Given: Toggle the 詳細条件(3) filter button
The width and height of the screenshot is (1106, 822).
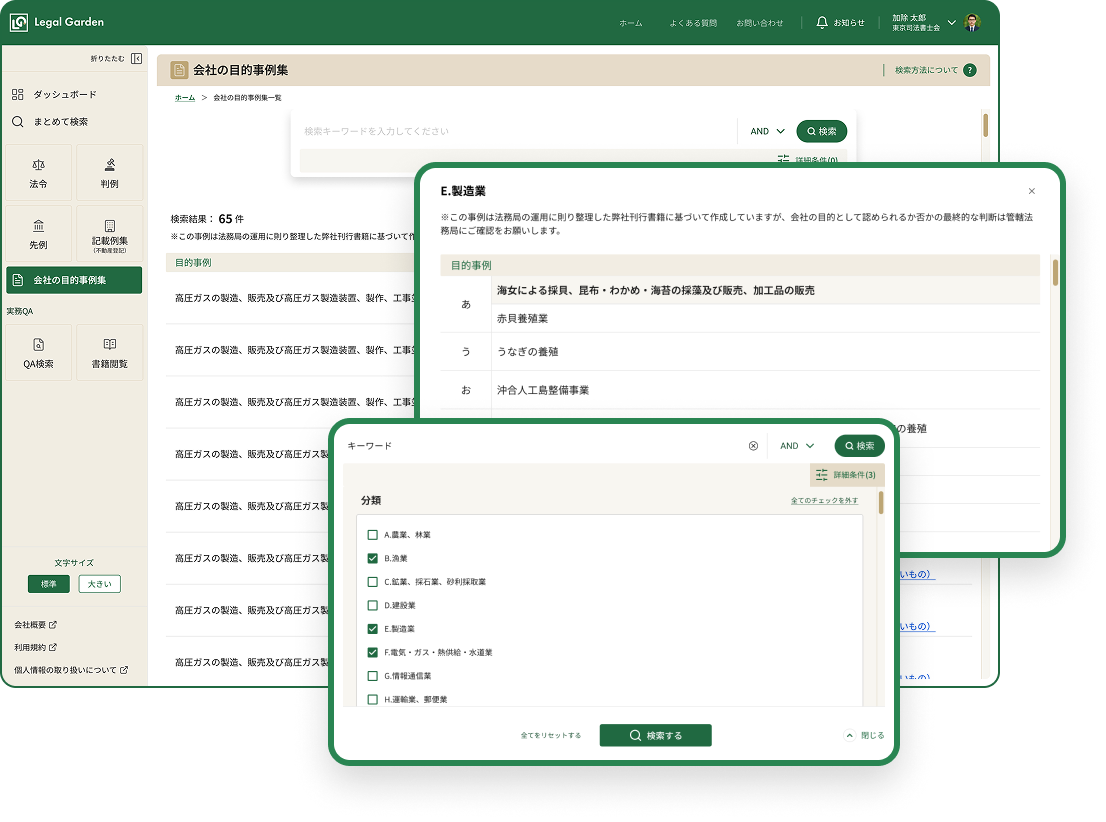Looking at the screenshot, I should [x=846, y=475].
